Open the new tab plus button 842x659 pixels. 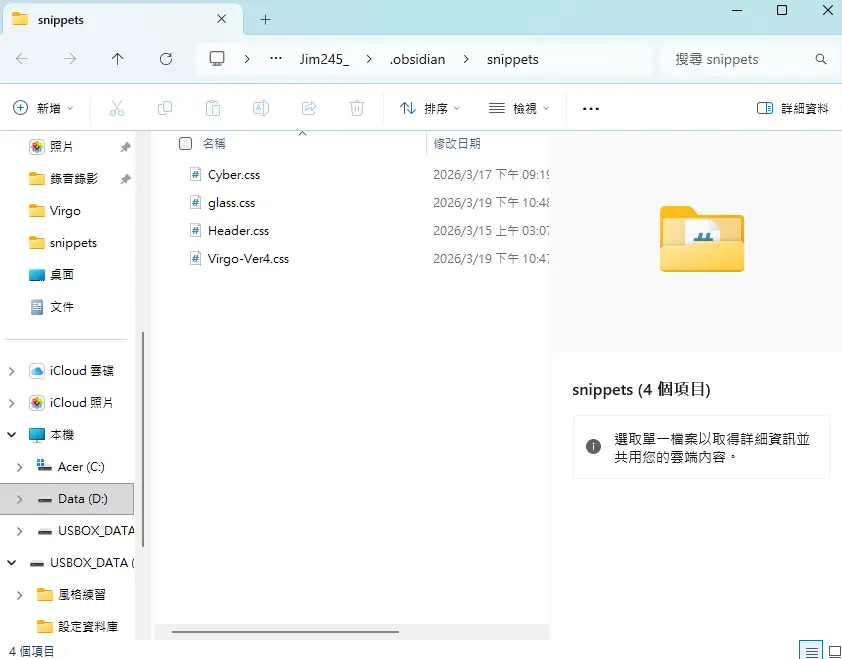[x=265, y=19]
